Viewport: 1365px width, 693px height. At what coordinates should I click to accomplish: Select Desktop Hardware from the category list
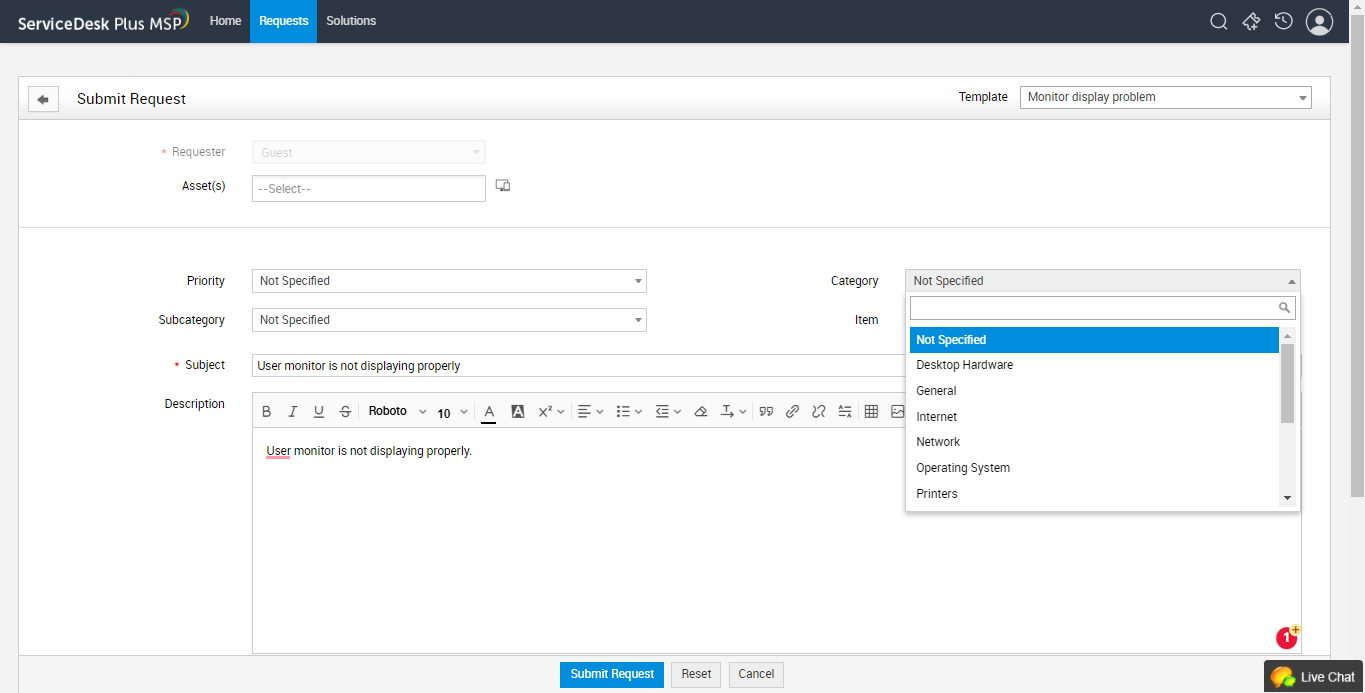pos(964,365)
